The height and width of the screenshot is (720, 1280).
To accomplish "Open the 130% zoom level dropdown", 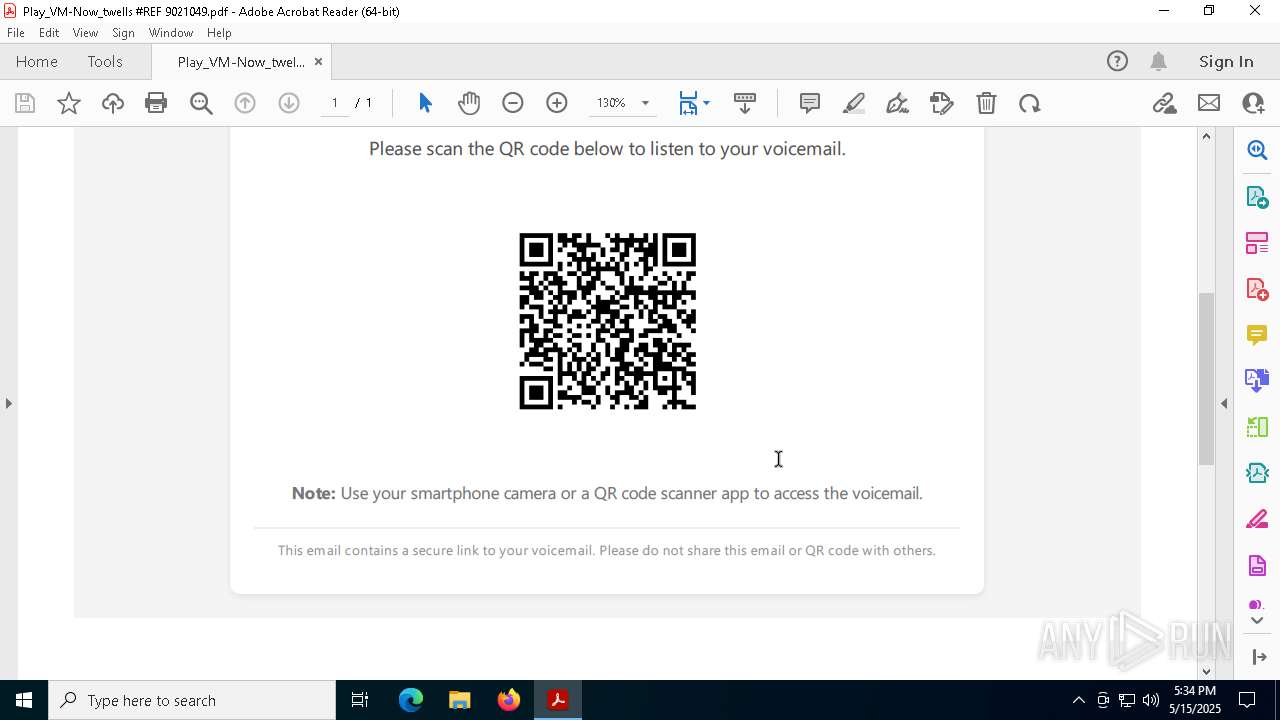I will click(645, 103).
